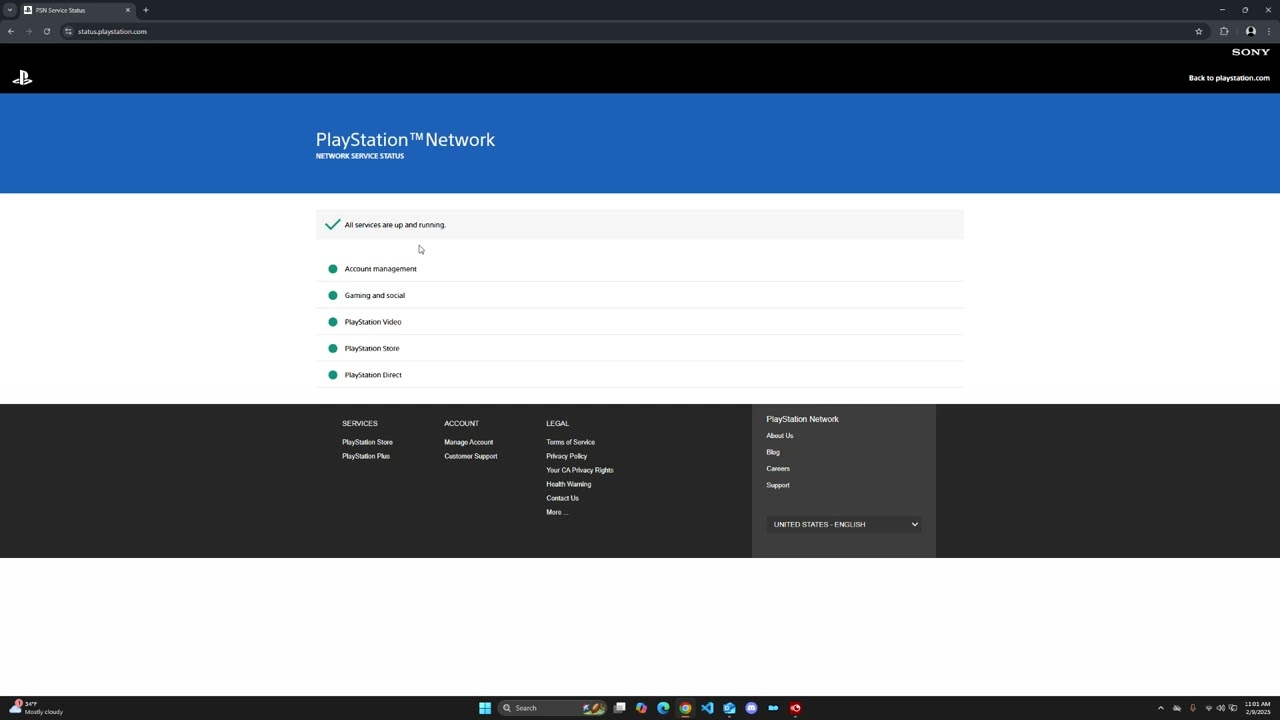Launch Microsoft Edge from the taskbar
Viewport: 1280px width, 720px height.
click(663, 708)
